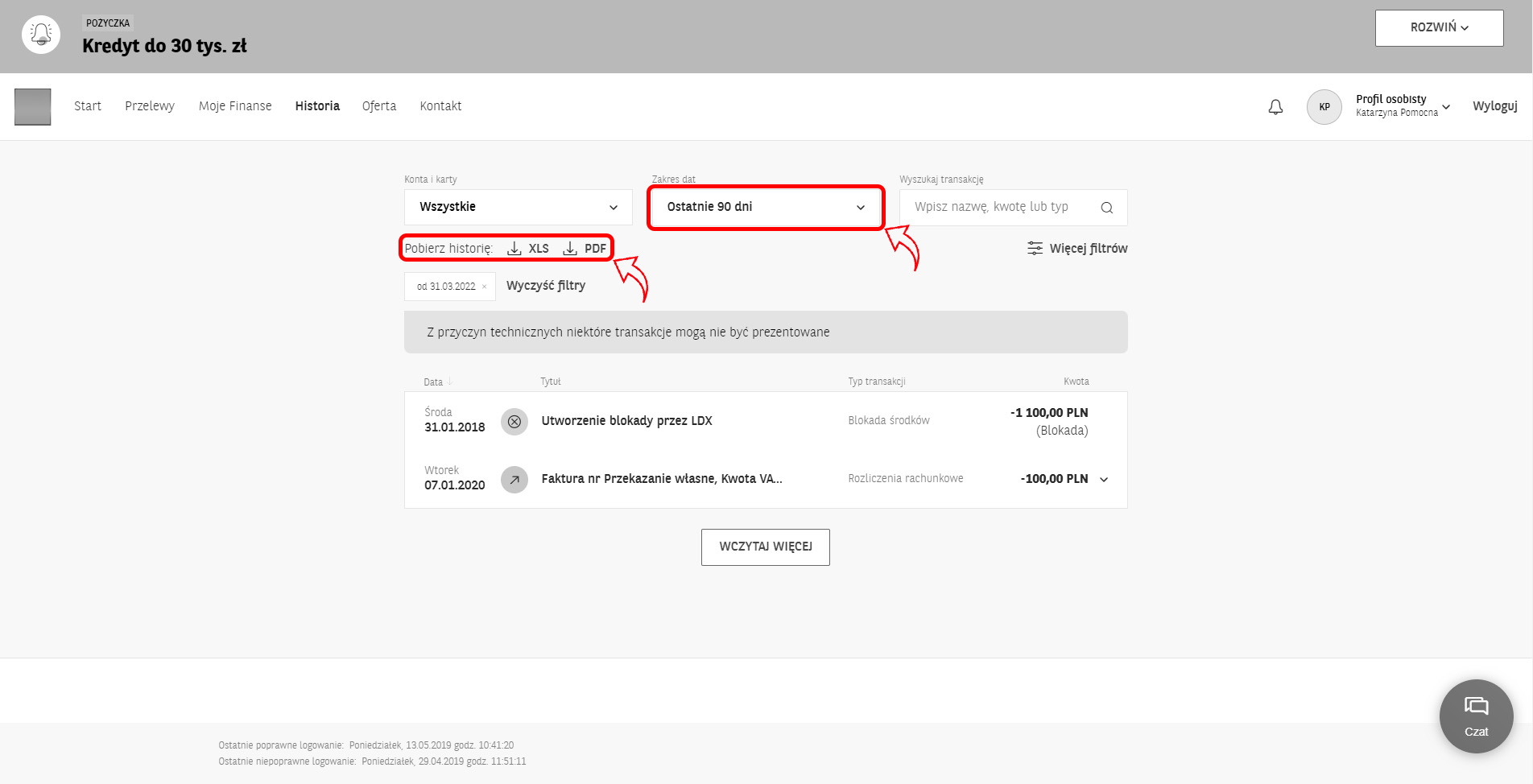This screenshot has height=784, width=1533.
Task: Open the Konta i karty dropdown
Action: coord(518,208)
